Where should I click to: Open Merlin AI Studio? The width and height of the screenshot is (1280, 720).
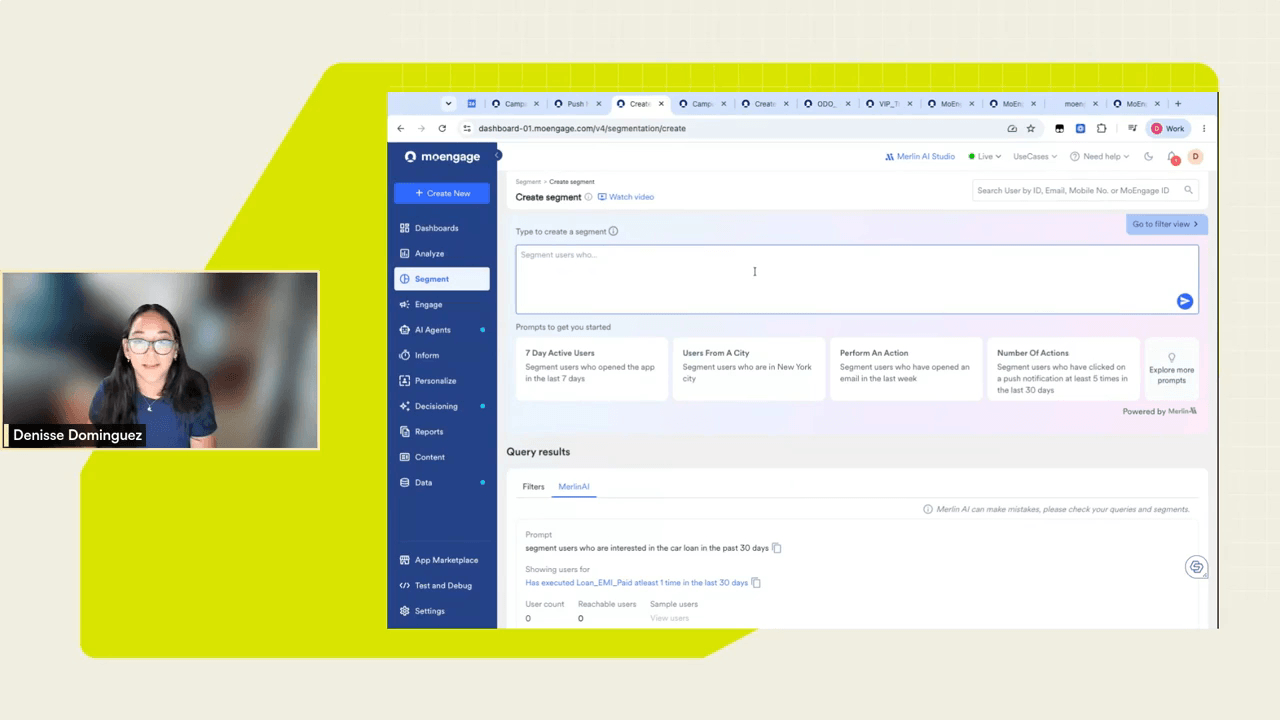coord(920,157)
